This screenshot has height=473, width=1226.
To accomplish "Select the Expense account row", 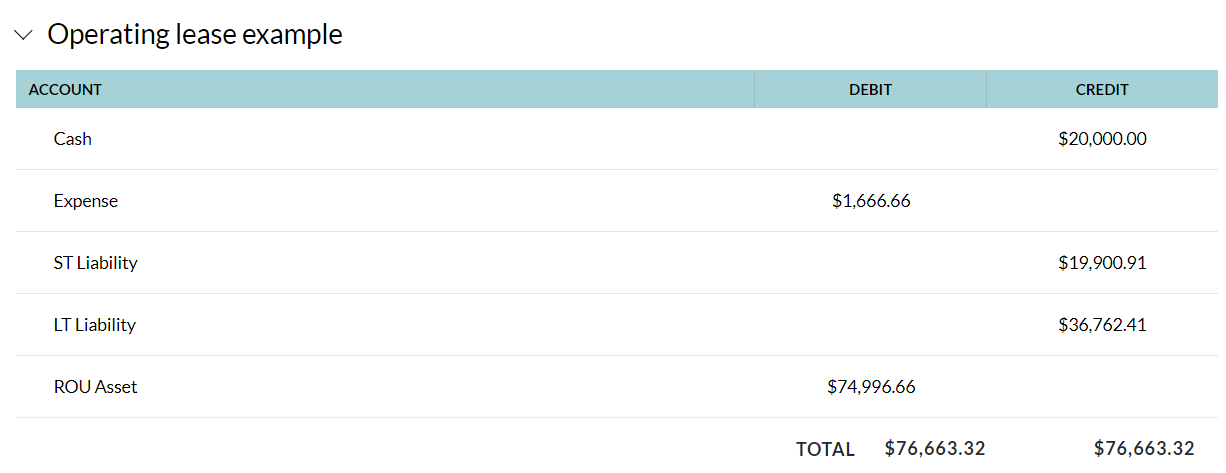I will (x=86, y=201).
